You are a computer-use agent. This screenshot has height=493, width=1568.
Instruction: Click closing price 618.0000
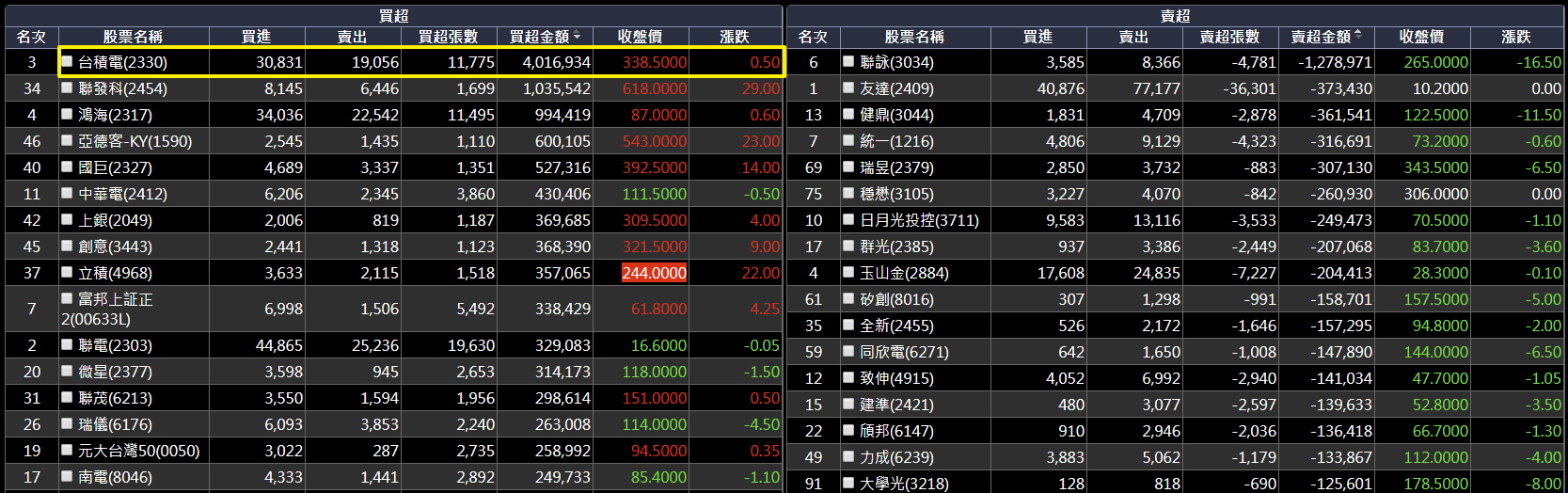[655, 88]
